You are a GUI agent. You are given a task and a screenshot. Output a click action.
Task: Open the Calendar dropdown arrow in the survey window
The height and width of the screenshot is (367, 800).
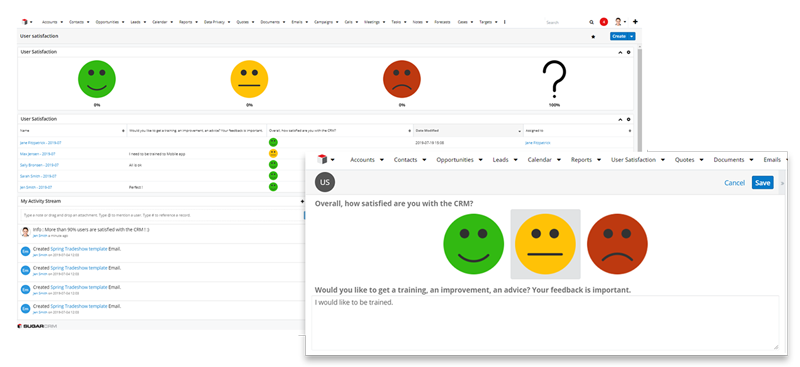coord(559,160)
